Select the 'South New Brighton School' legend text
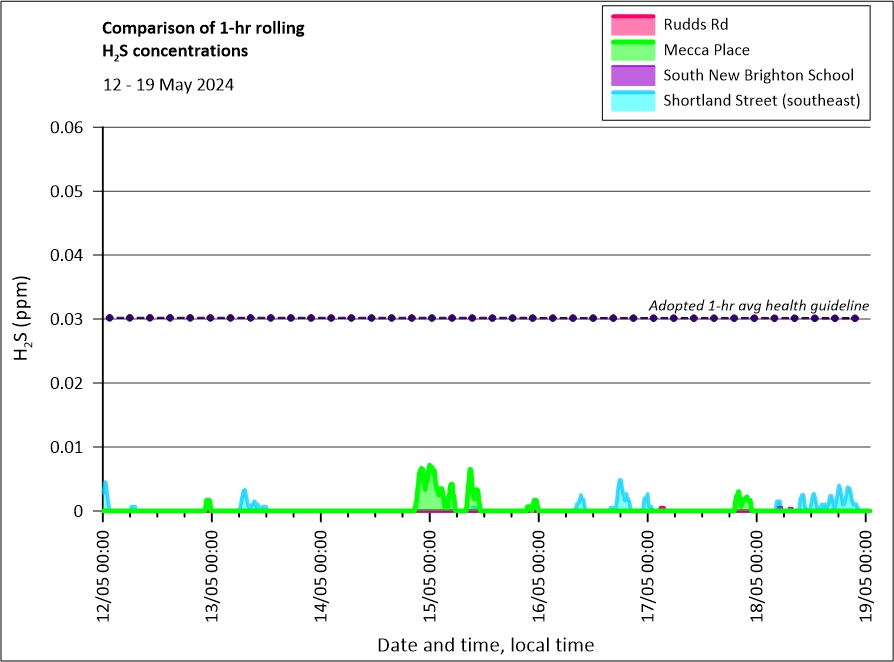The height and width of the screenshot is (662, 894). (x=758, y=75)
